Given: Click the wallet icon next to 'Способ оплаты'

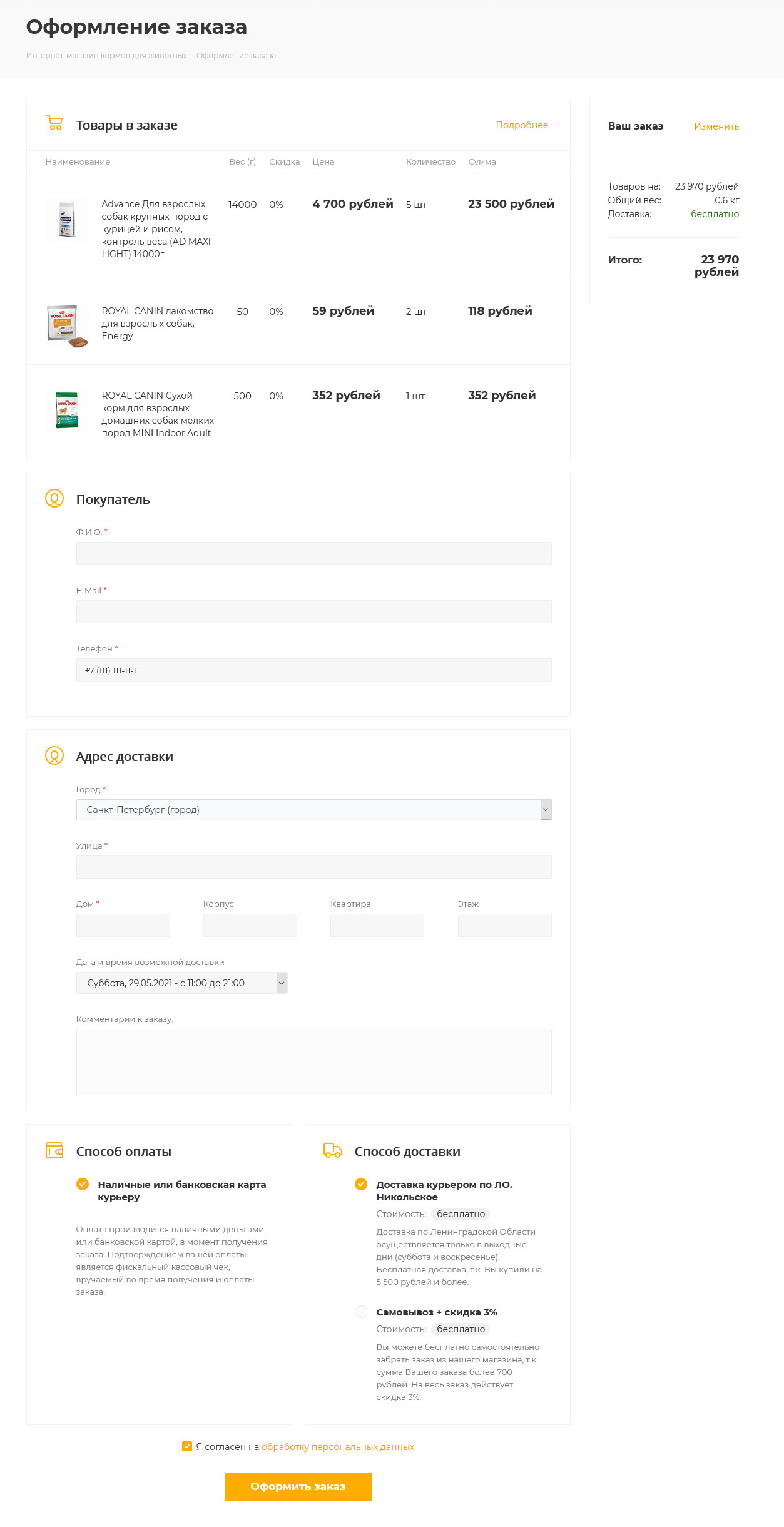Looking at the screenshot, I should coord(54,1150).
